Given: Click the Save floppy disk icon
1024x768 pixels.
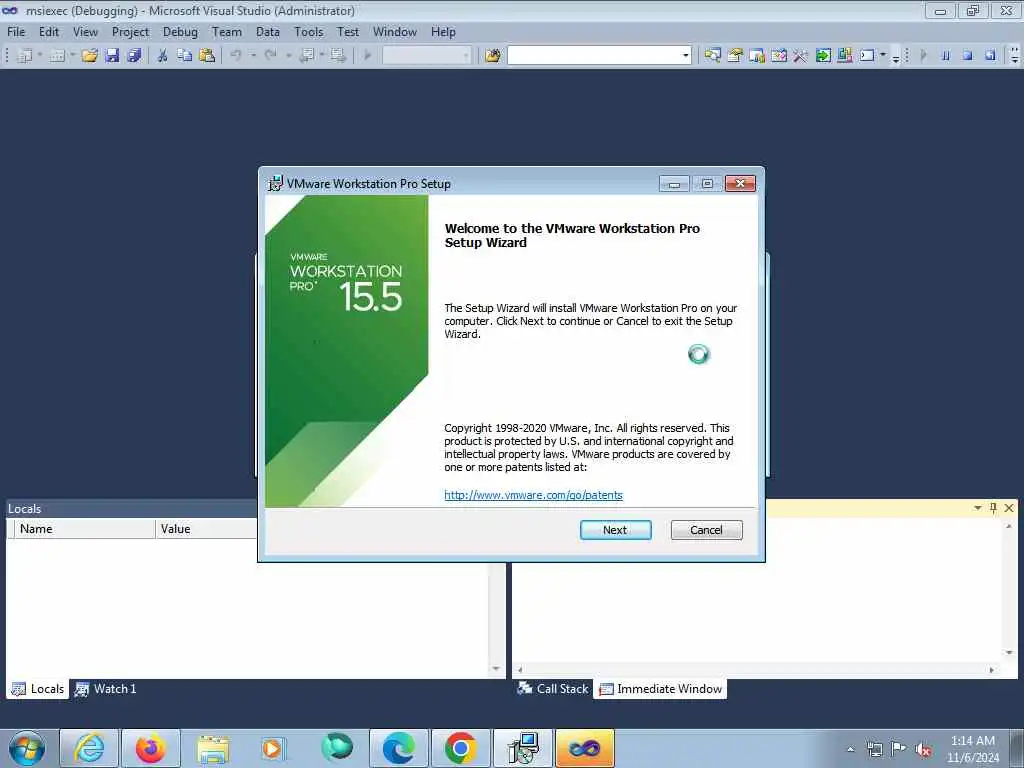Looking at the screenshot, I should (112, 56).
